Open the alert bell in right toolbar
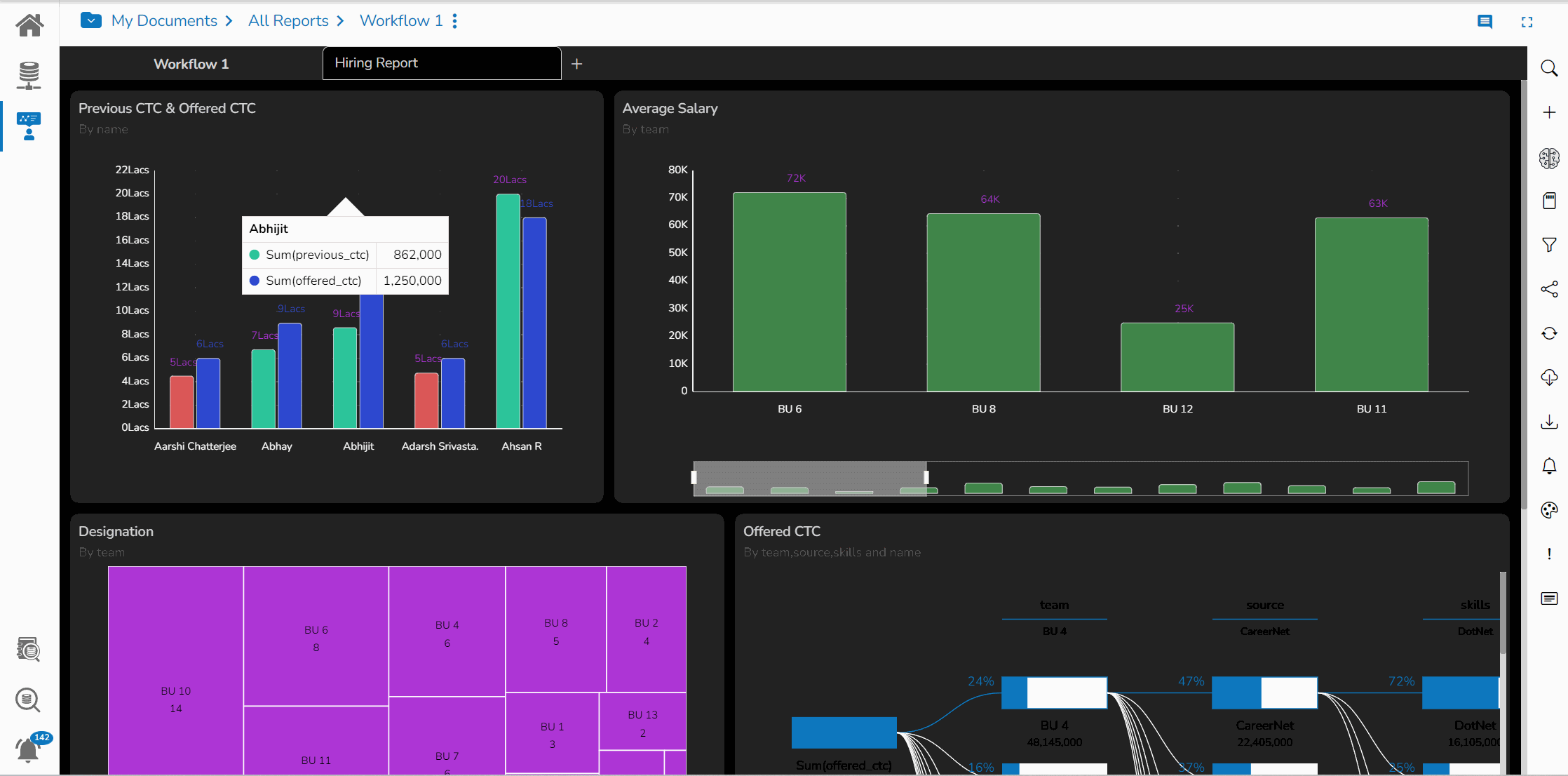The width and height of the screenshot is (1568, 776). coord(1549,466)
